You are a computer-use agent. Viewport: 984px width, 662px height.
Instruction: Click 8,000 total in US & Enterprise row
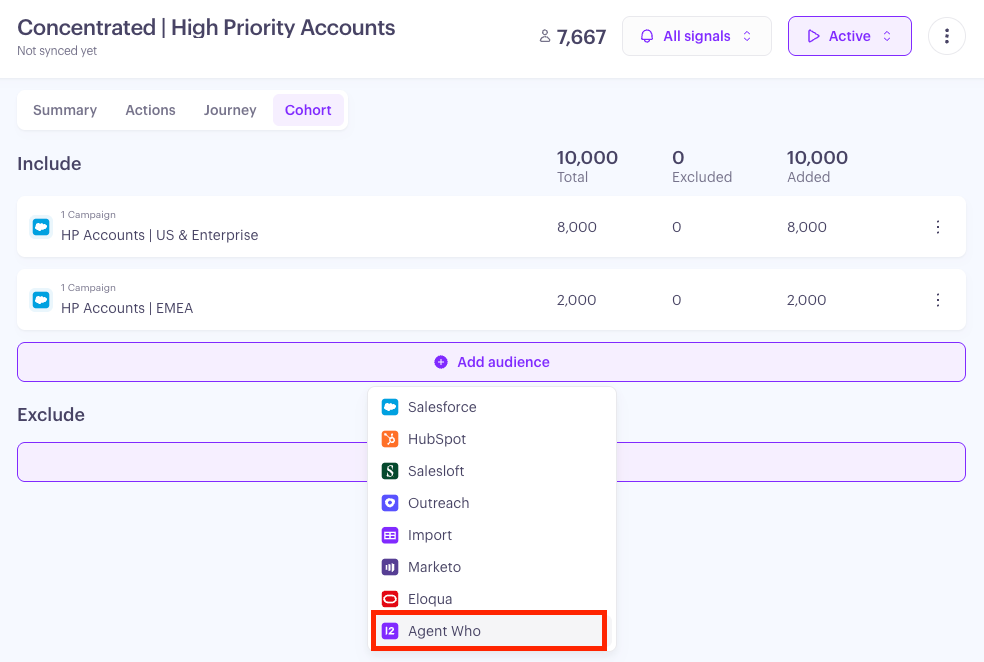tap(577, 227)
